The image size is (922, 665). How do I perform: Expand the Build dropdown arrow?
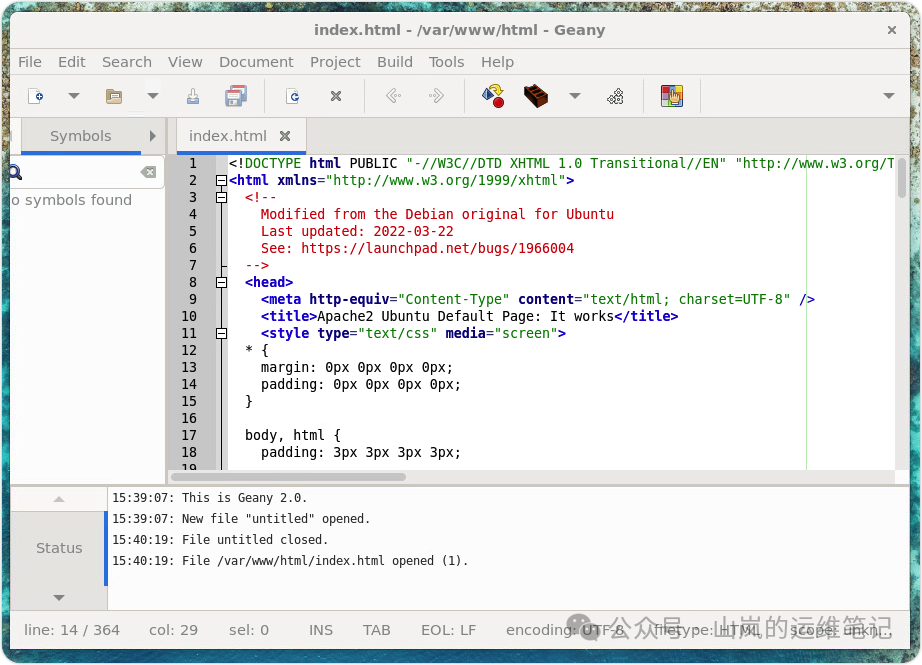coord(575,96)
